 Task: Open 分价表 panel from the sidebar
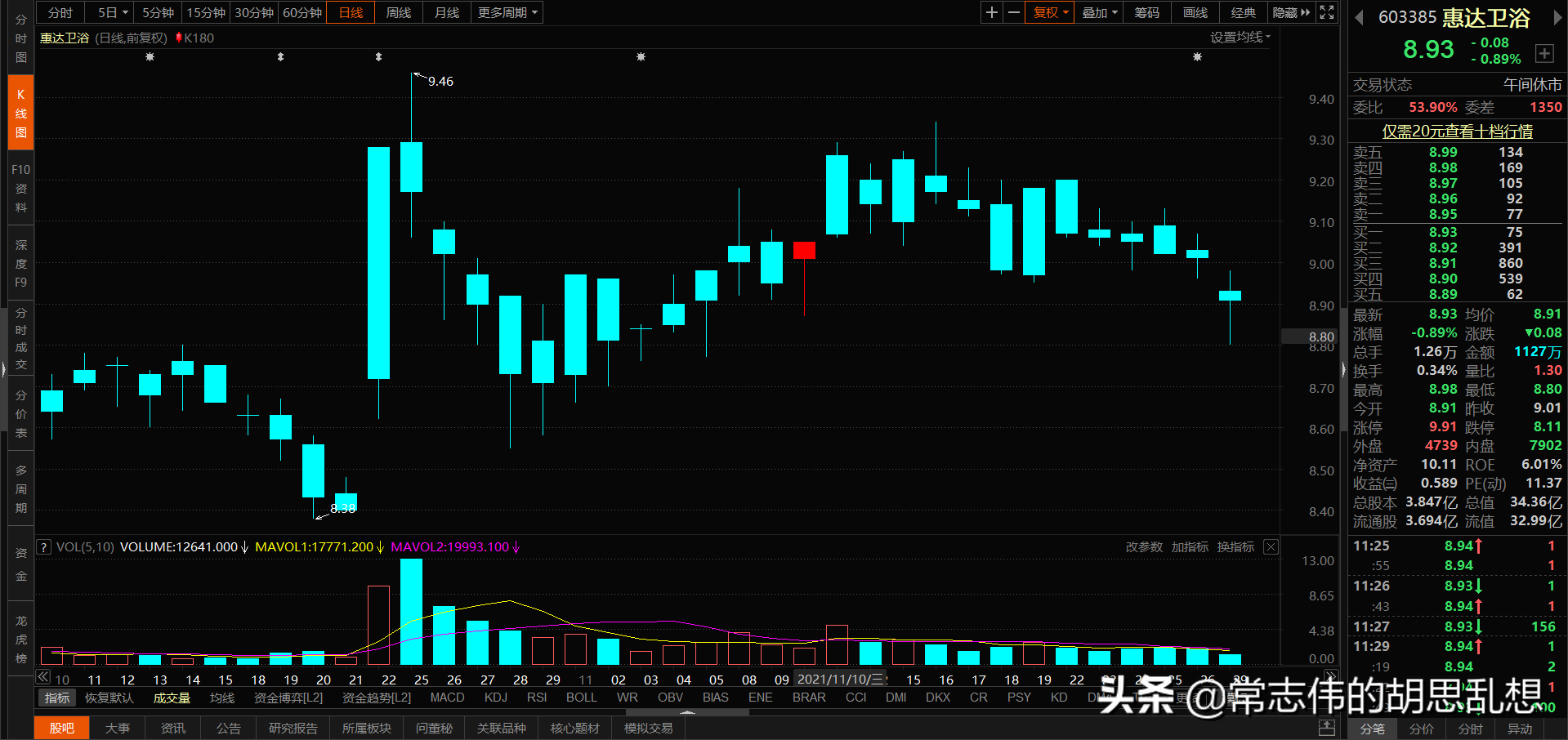[20, 412]
